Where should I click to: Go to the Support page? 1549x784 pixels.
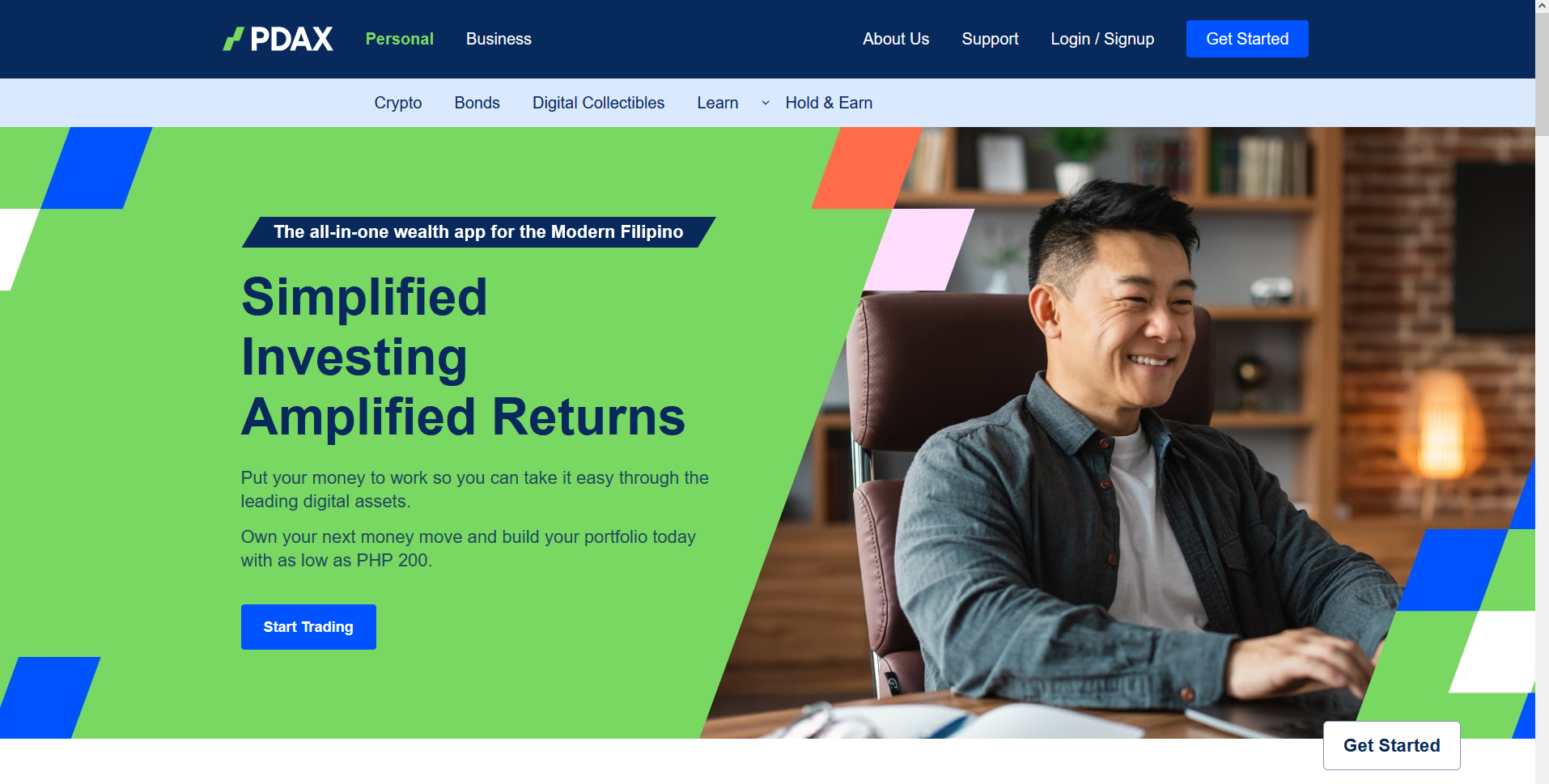[990, 39]
